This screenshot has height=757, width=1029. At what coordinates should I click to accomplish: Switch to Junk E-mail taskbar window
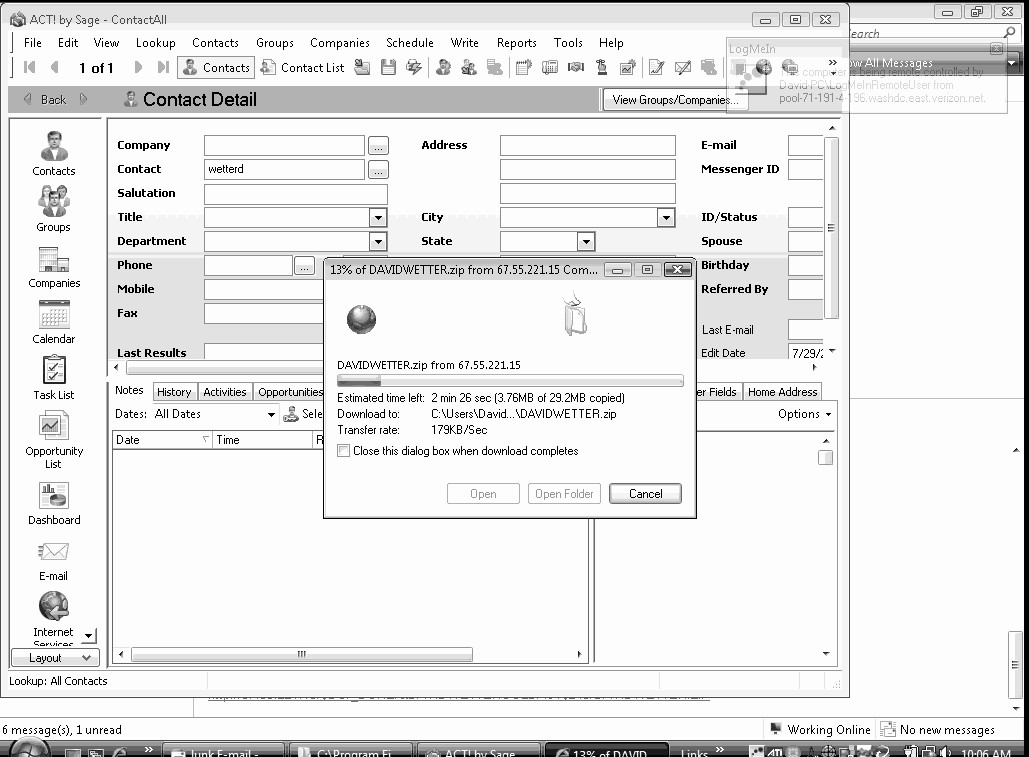point(224,752)
